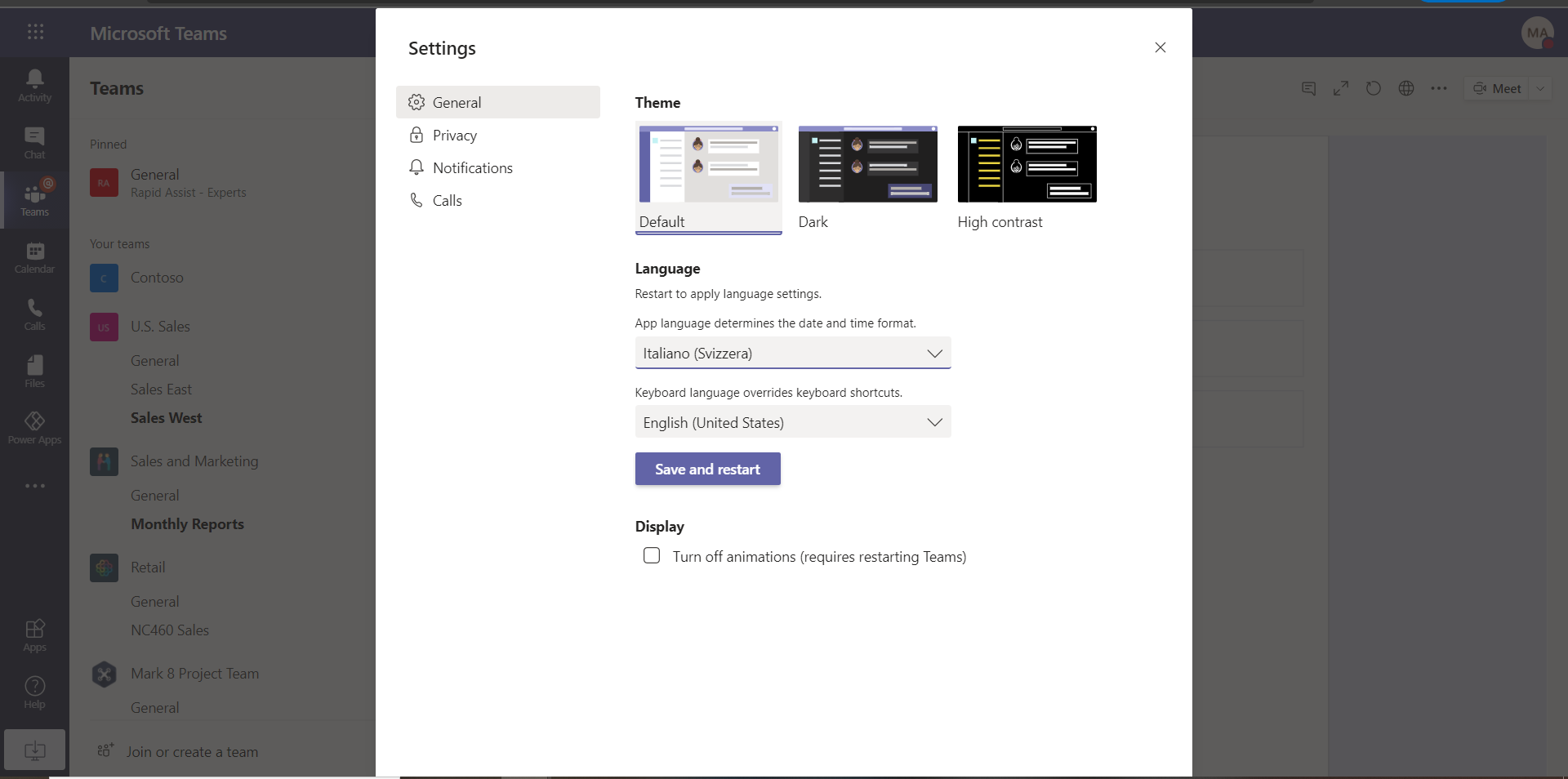Click the reload tab icon
This screenshot has width=1568, height=779.
[x=1374, y=88]
